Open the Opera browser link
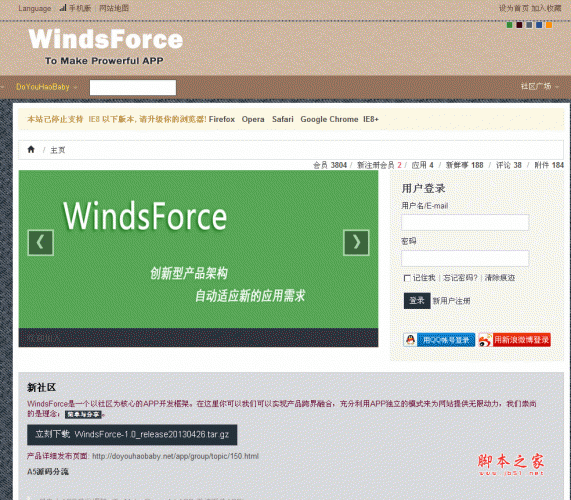The image size is (571, 500). pos(253,119)
